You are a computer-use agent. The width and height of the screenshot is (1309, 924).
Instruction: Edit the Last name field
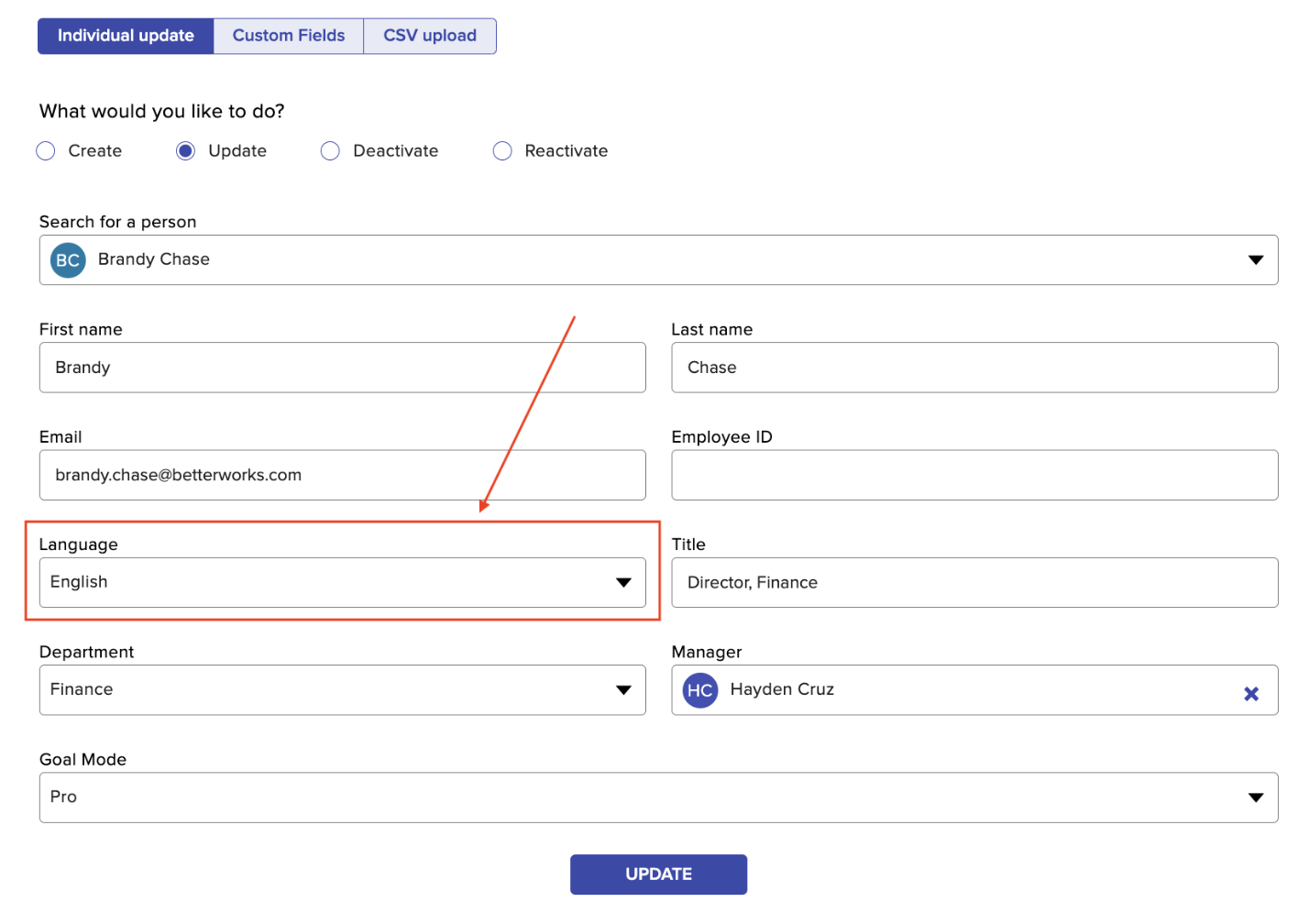tap(974, 368)
